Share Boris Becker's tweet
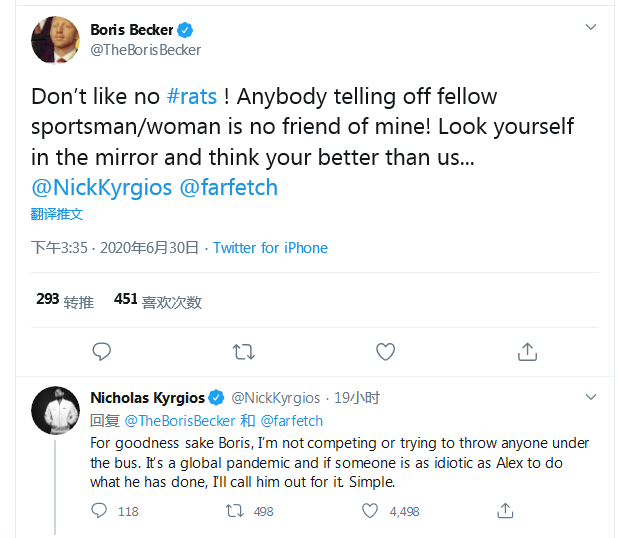Viewport: 618px width, 538px height. (x=528, y=351)
